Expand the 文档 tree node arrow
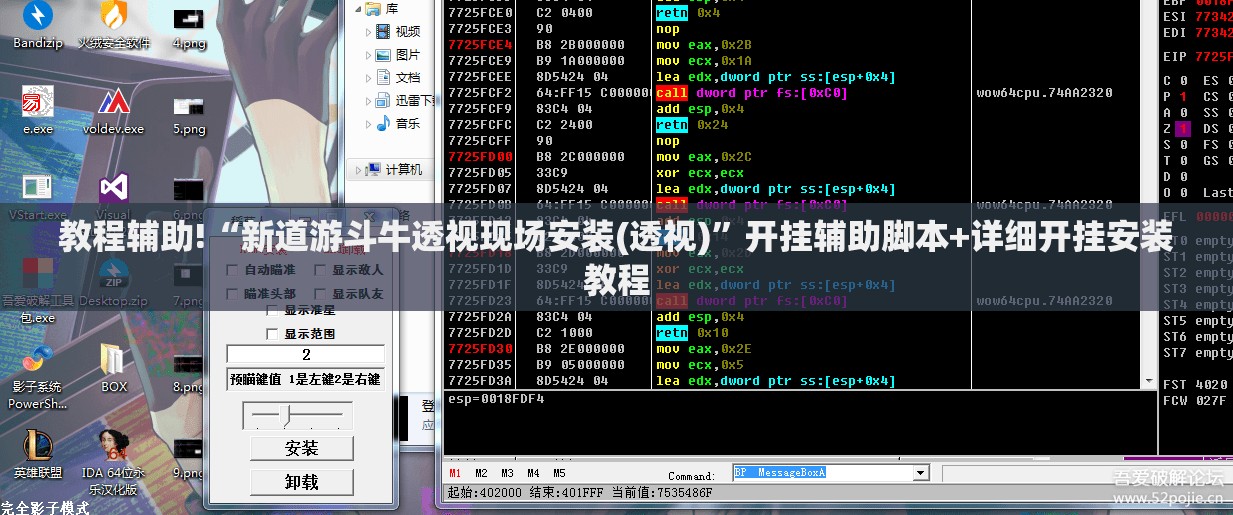Viewport: 1233px width, 515px height. pyautogui.click(x=368, y=78)
